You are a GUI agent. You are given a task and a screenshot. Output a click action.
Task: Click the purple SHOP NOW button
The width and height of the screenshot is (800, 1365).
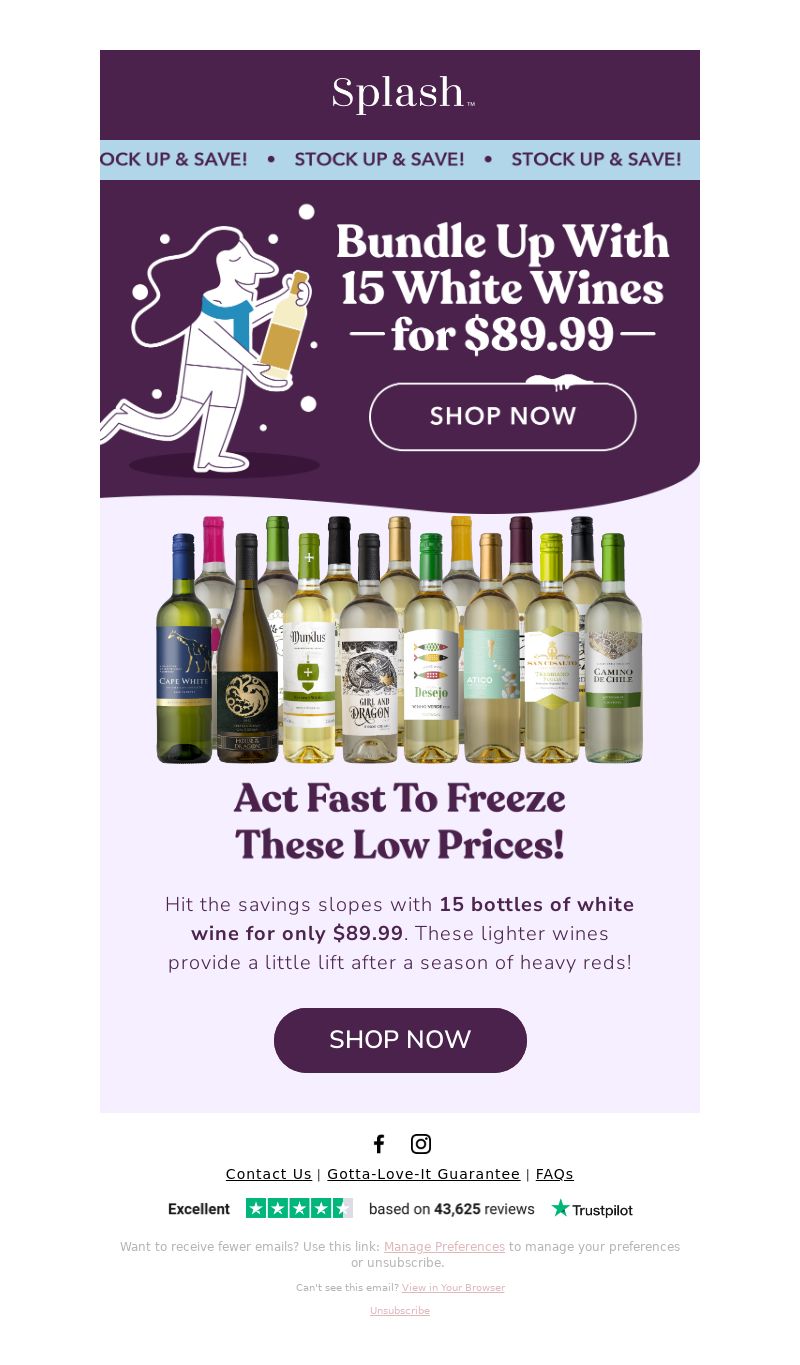coord(400,1040)
